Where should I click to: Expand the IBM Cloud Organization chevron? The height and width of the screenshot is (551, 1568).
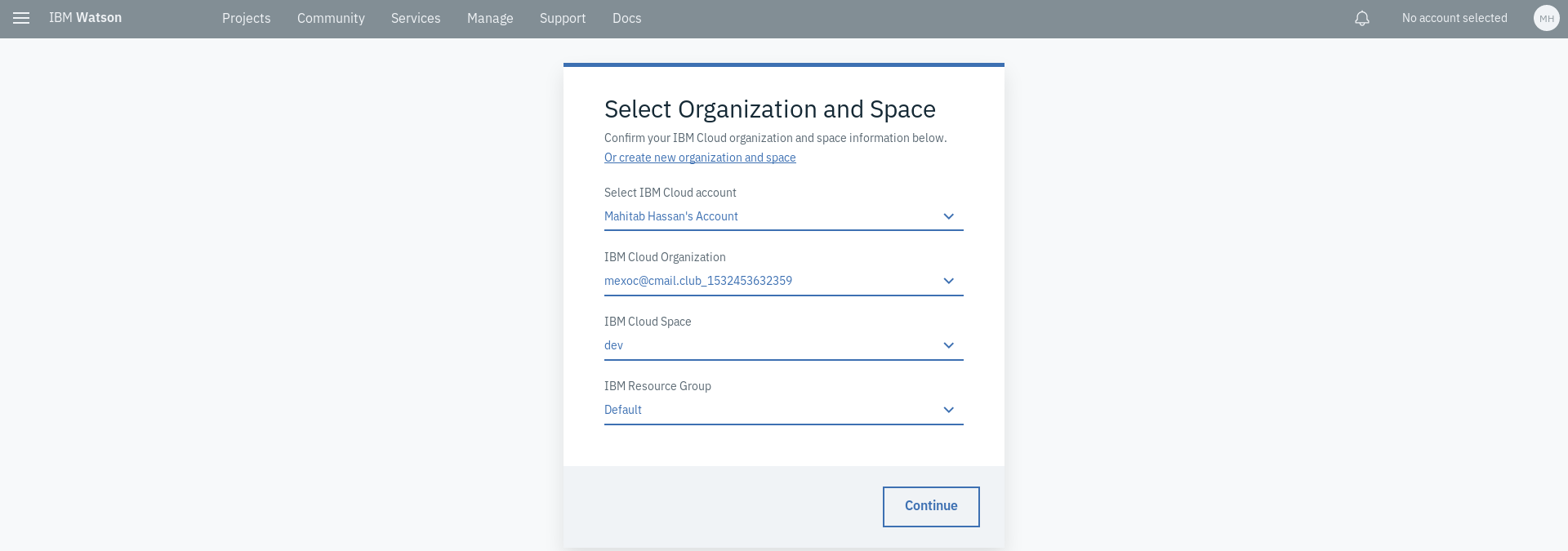pos(949,281)
